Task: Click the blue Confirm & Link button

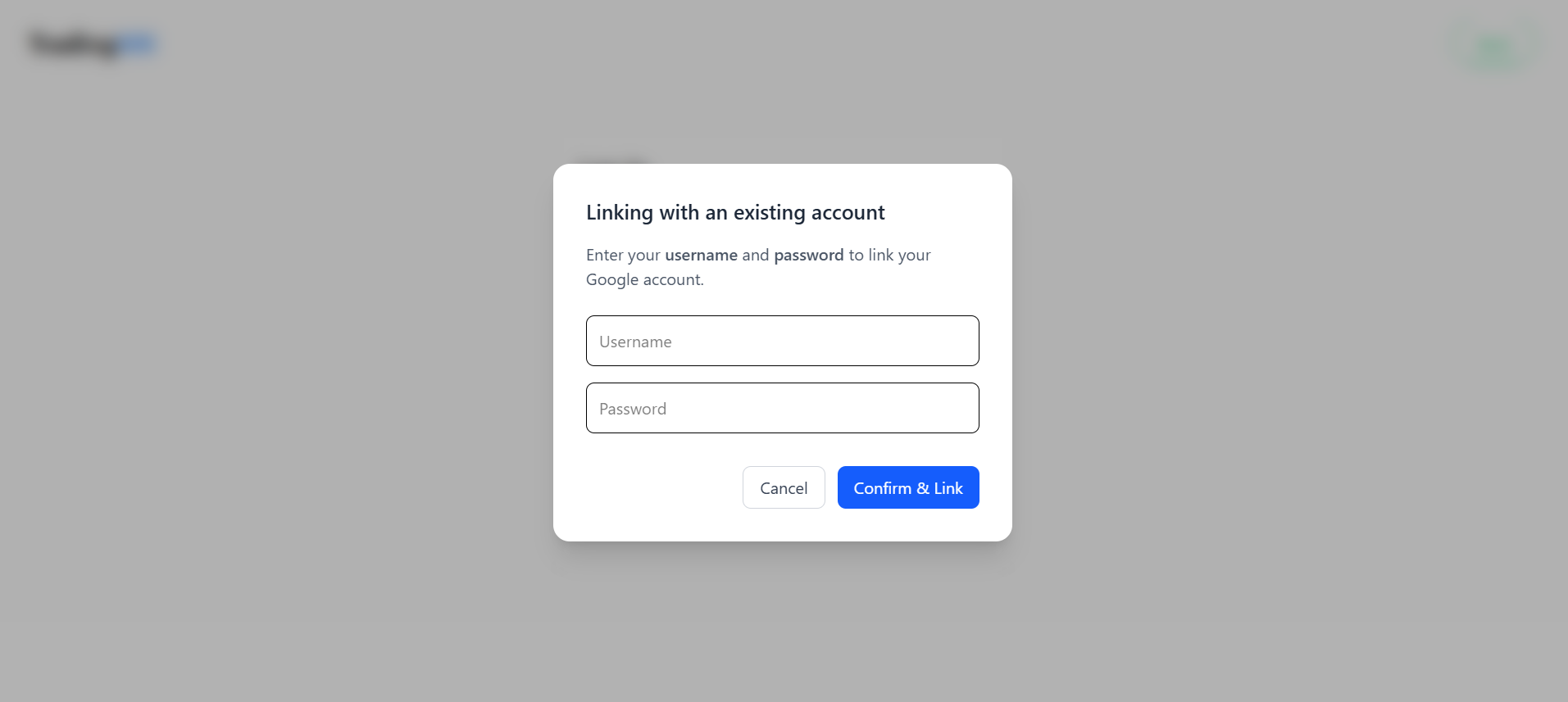Action: pyautogui.click(x=907, y=487)
